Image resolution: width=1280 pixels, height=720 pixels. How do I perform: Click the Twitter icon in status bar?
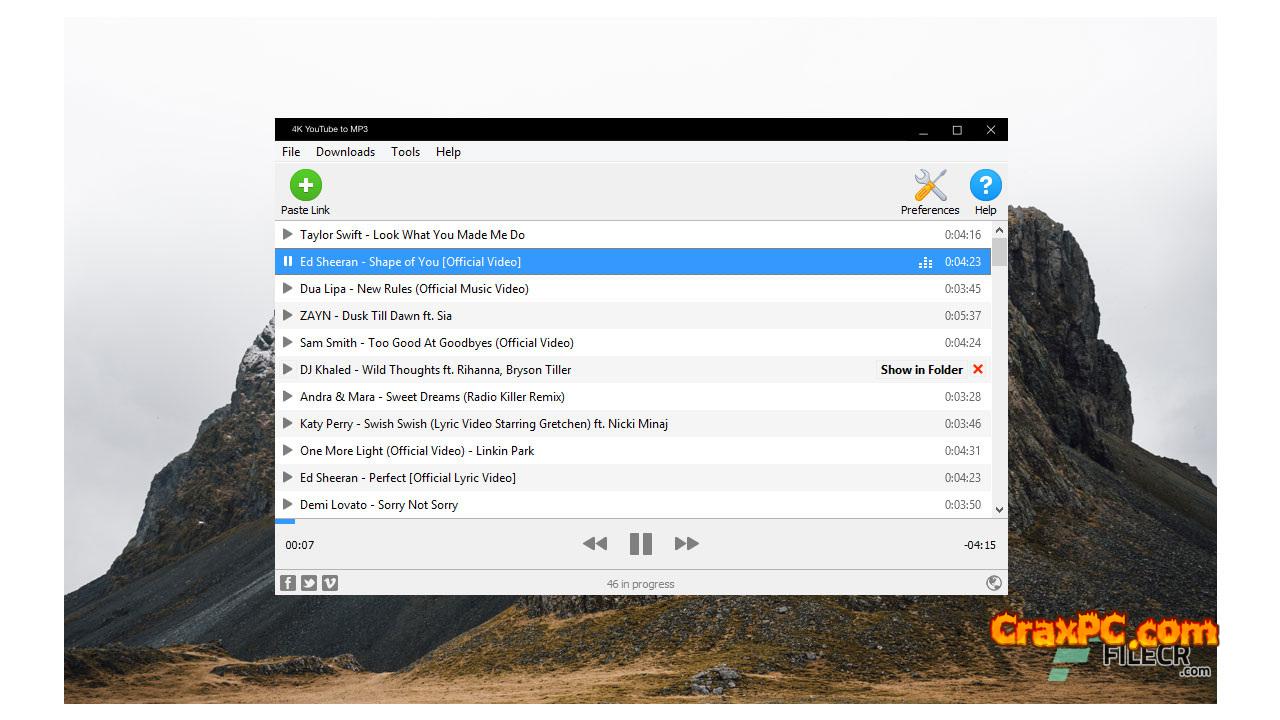[309, 583]
